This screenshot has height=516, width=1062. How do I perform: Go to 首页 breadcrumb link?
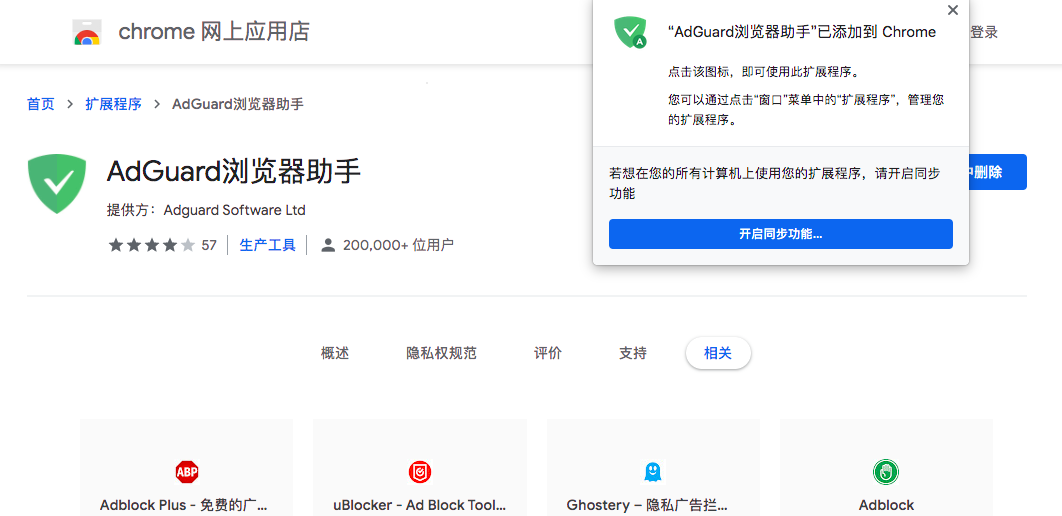[41, 104]
